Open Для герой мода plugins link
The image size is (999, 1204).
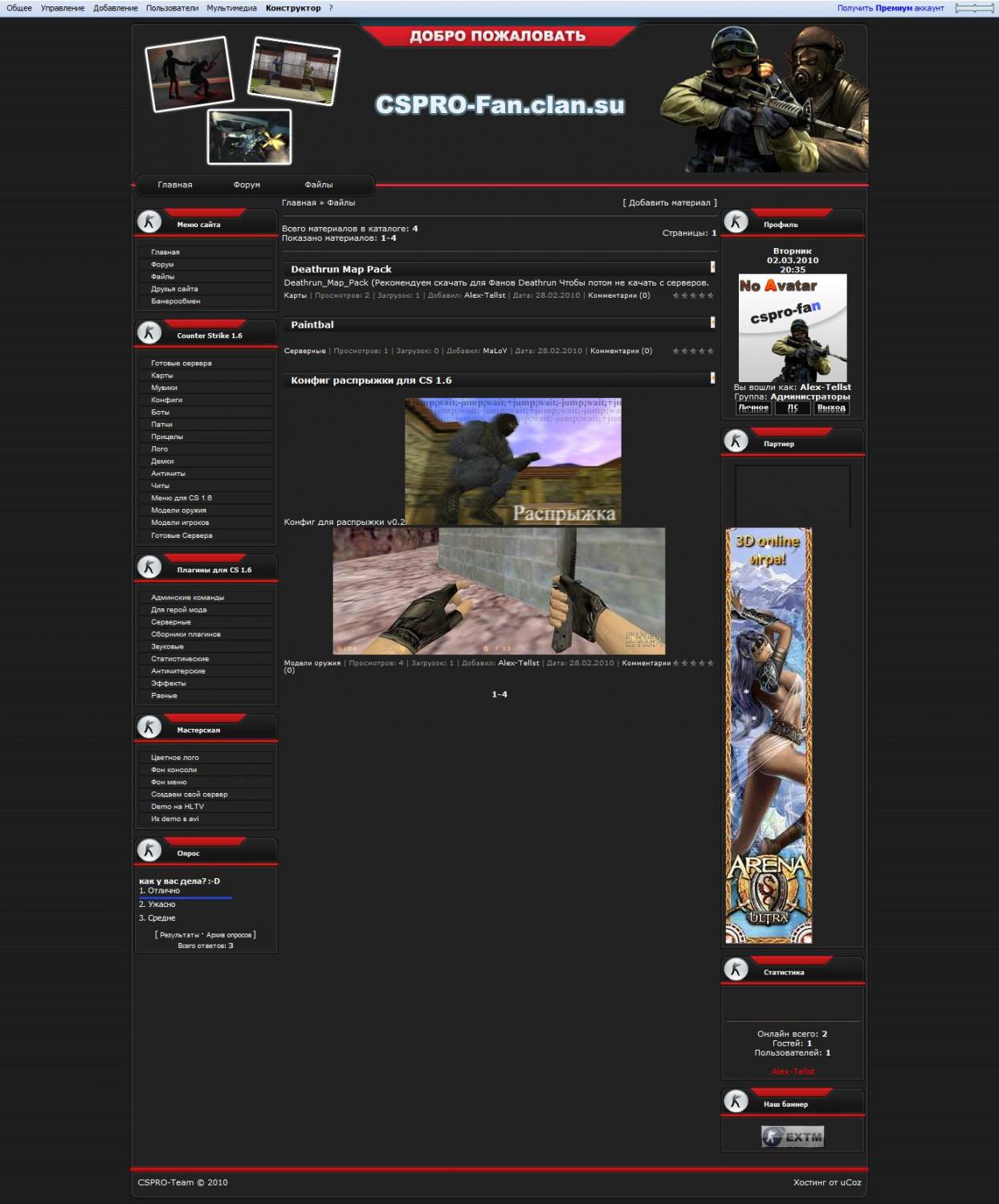pos(179,610)
